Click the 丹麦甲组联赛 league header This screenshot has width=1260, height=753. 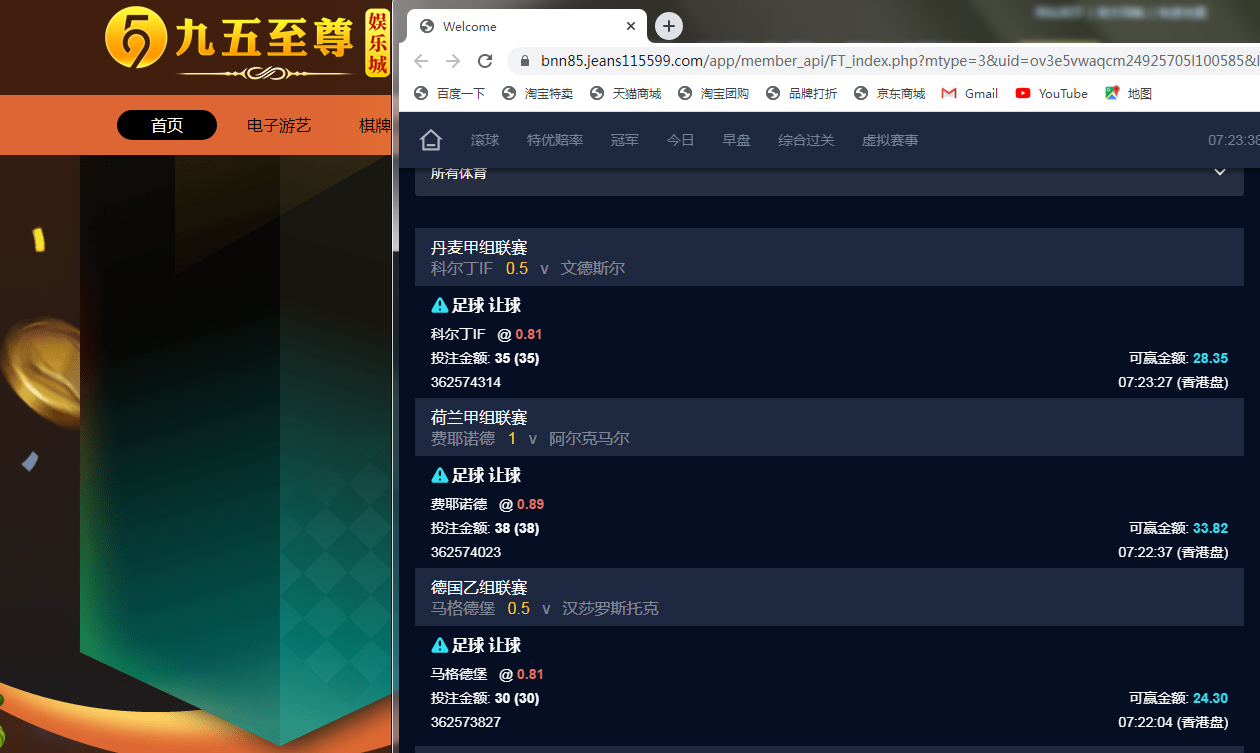coord(829,257)
